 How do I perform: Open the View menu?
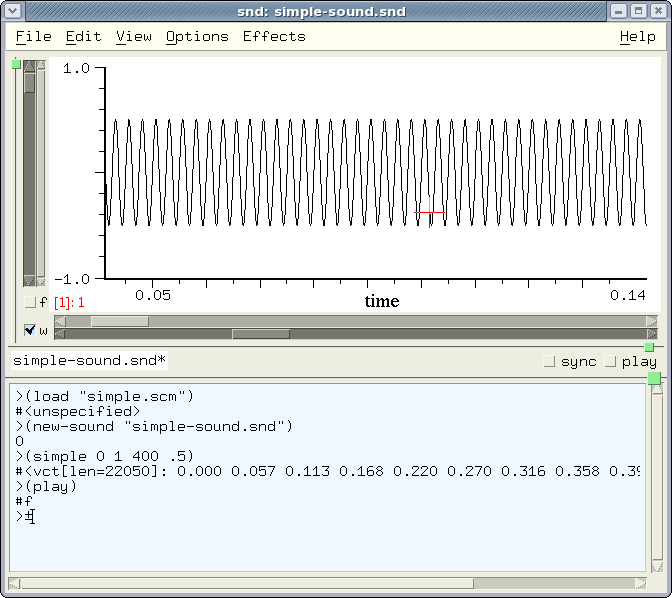tap(133, 36)
